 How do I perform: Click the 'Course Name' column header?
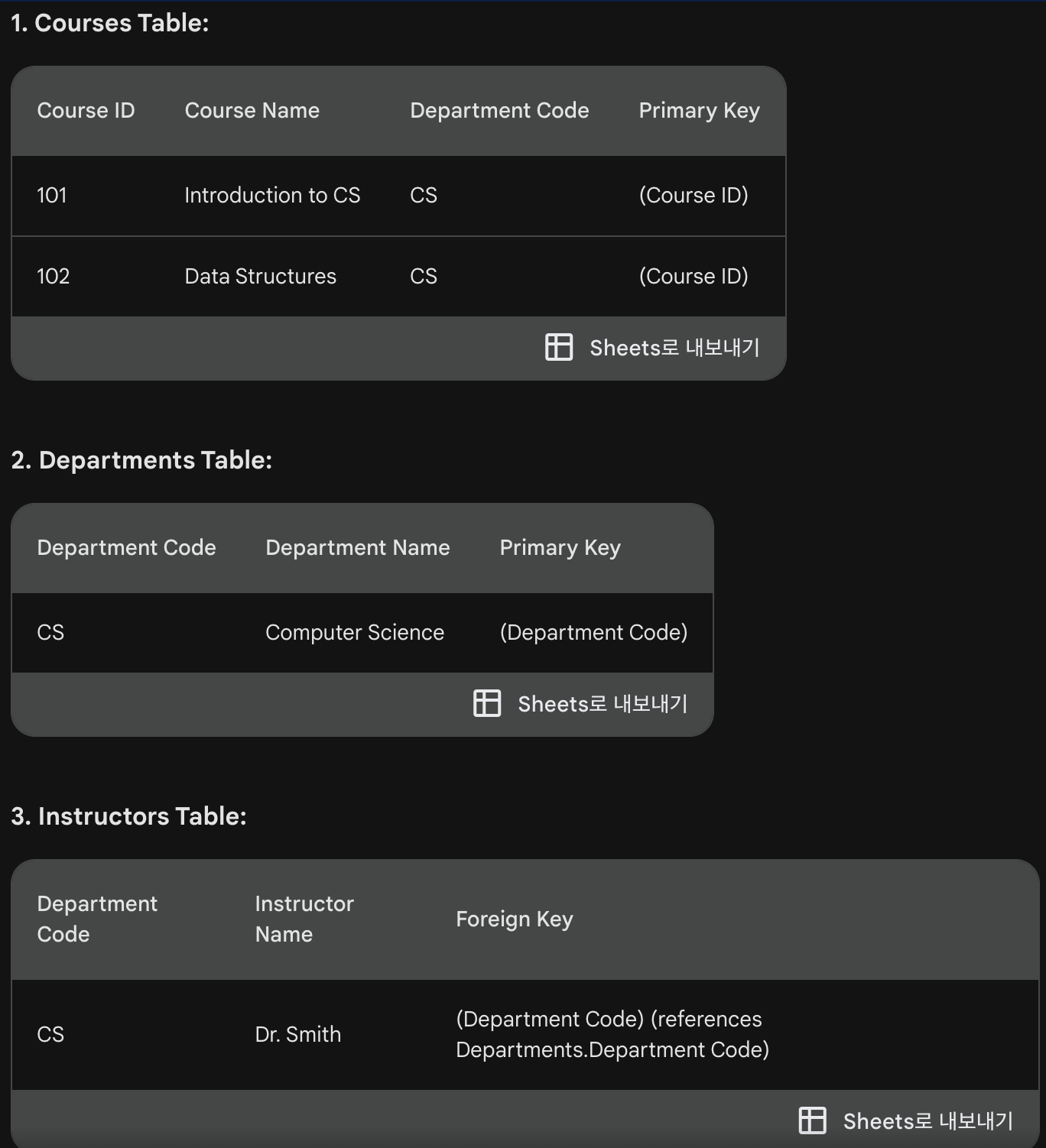point(252,110)
